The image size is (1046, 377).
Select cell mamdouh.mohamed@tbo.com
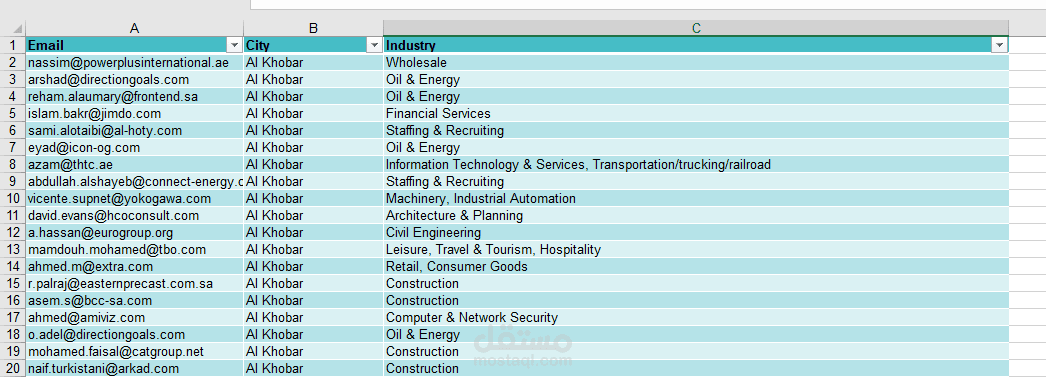coord(135,250)
